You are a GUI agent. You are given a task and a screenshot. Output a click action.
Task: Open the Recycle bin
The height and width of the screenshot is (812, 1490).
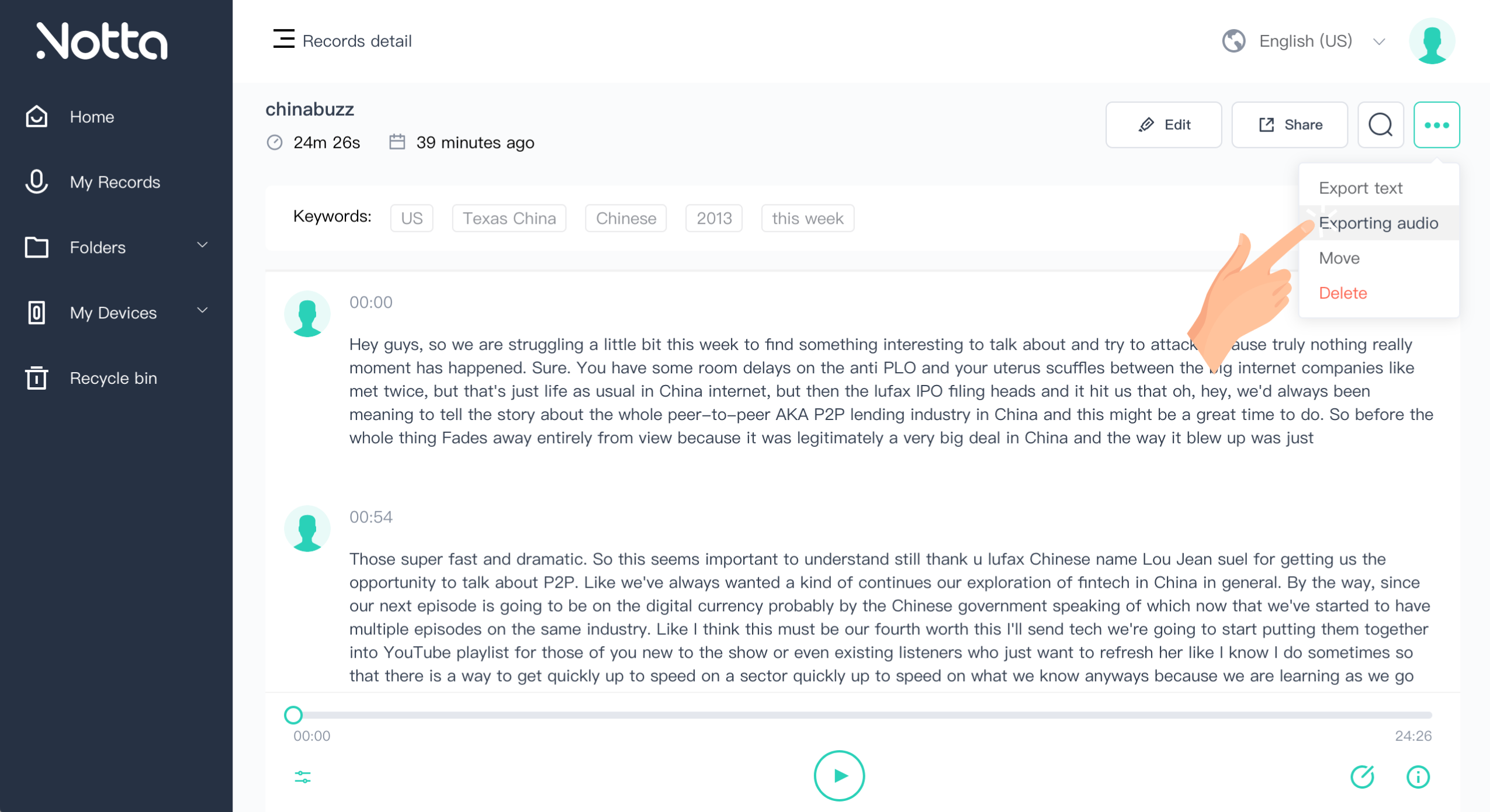pyautogui.click(x=113, y=378)
